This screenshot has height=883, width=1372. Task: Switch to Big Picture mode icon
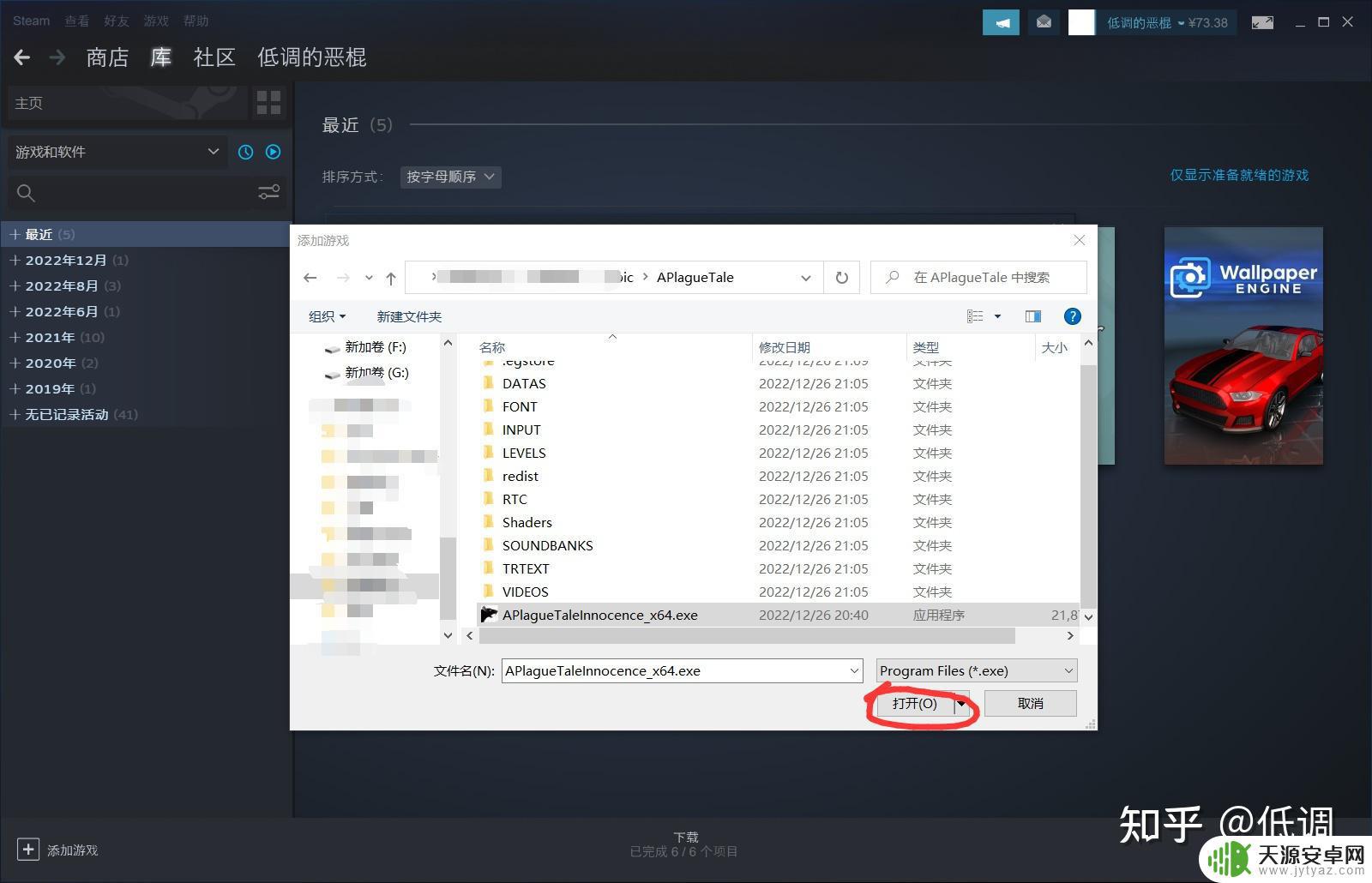coord(1262,22)
